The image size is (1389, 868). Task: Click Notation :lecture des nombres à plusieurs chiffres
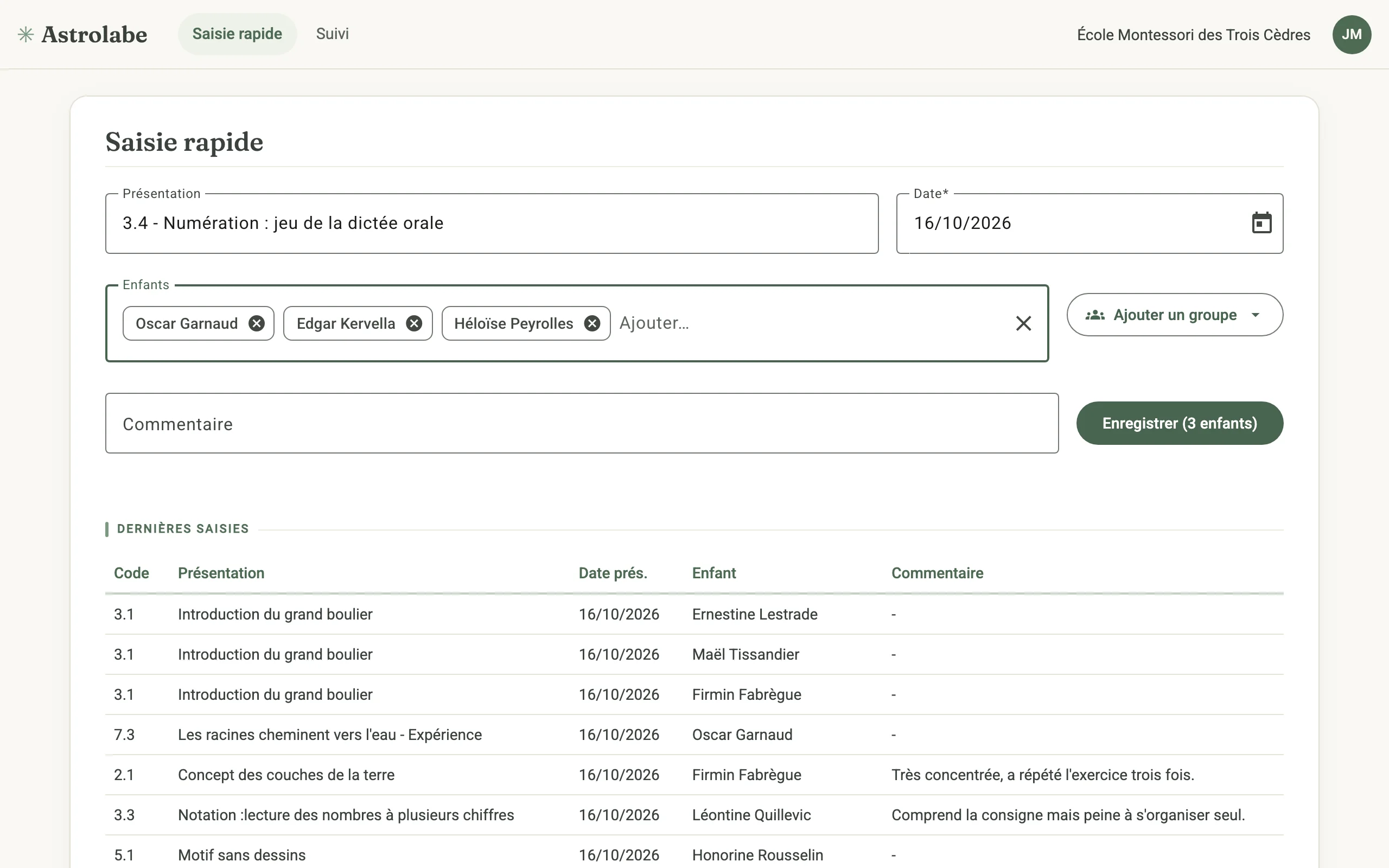pos(346,815)
